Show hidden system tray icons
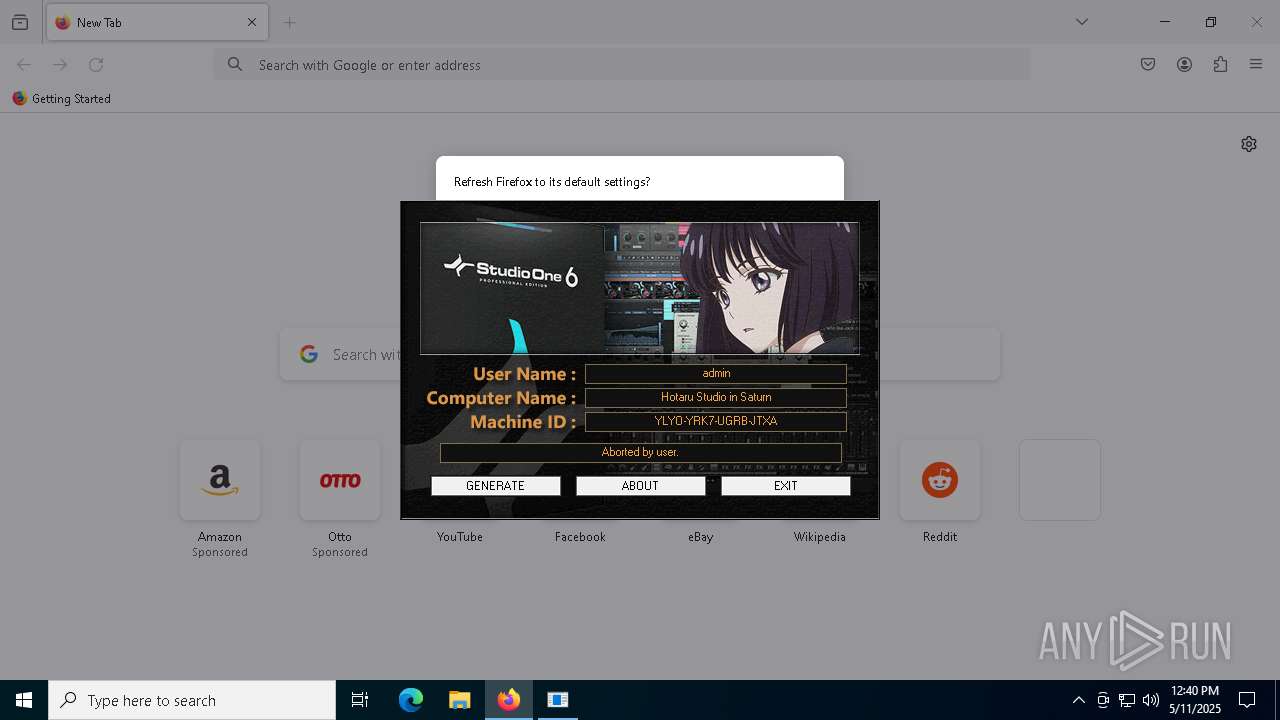The width and height of the screenshot is (1280, 720). point(1078,700)
